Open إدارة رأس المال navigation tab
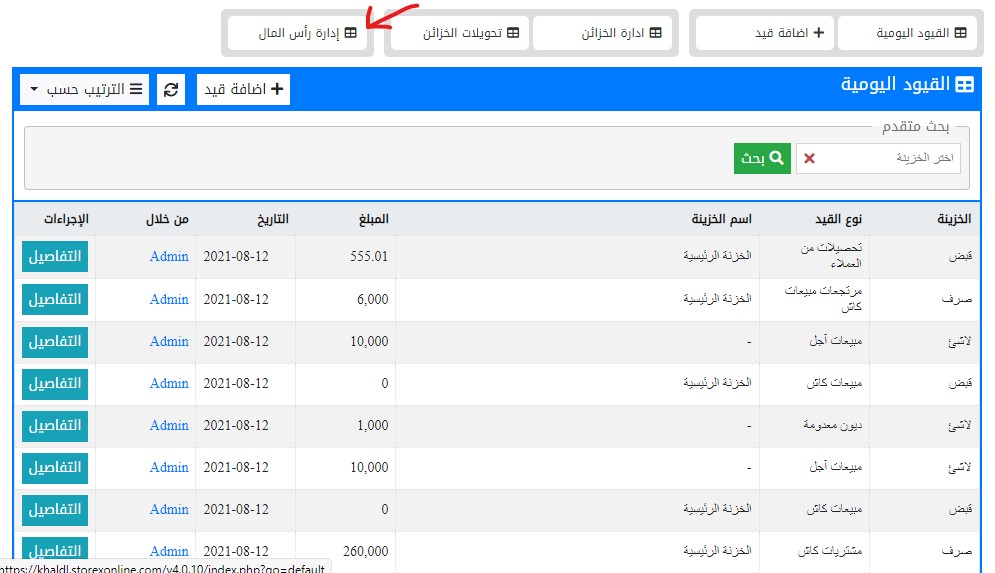The height and width of the screenshot is (573, 995). coord(298,33)
